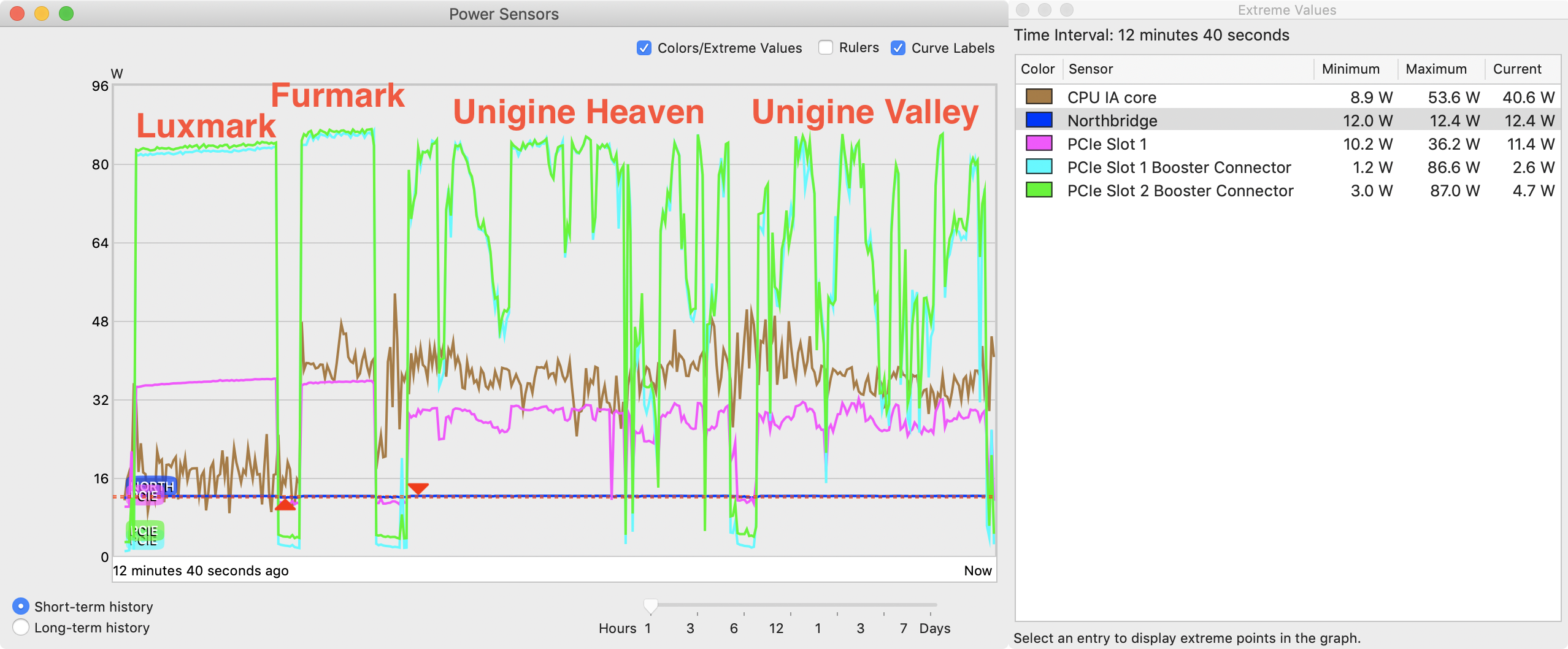This screenshot has width=1568, height=649.
Task: Select the PCIe Slot 1 sensor row
Action: tap(1288, 144)
